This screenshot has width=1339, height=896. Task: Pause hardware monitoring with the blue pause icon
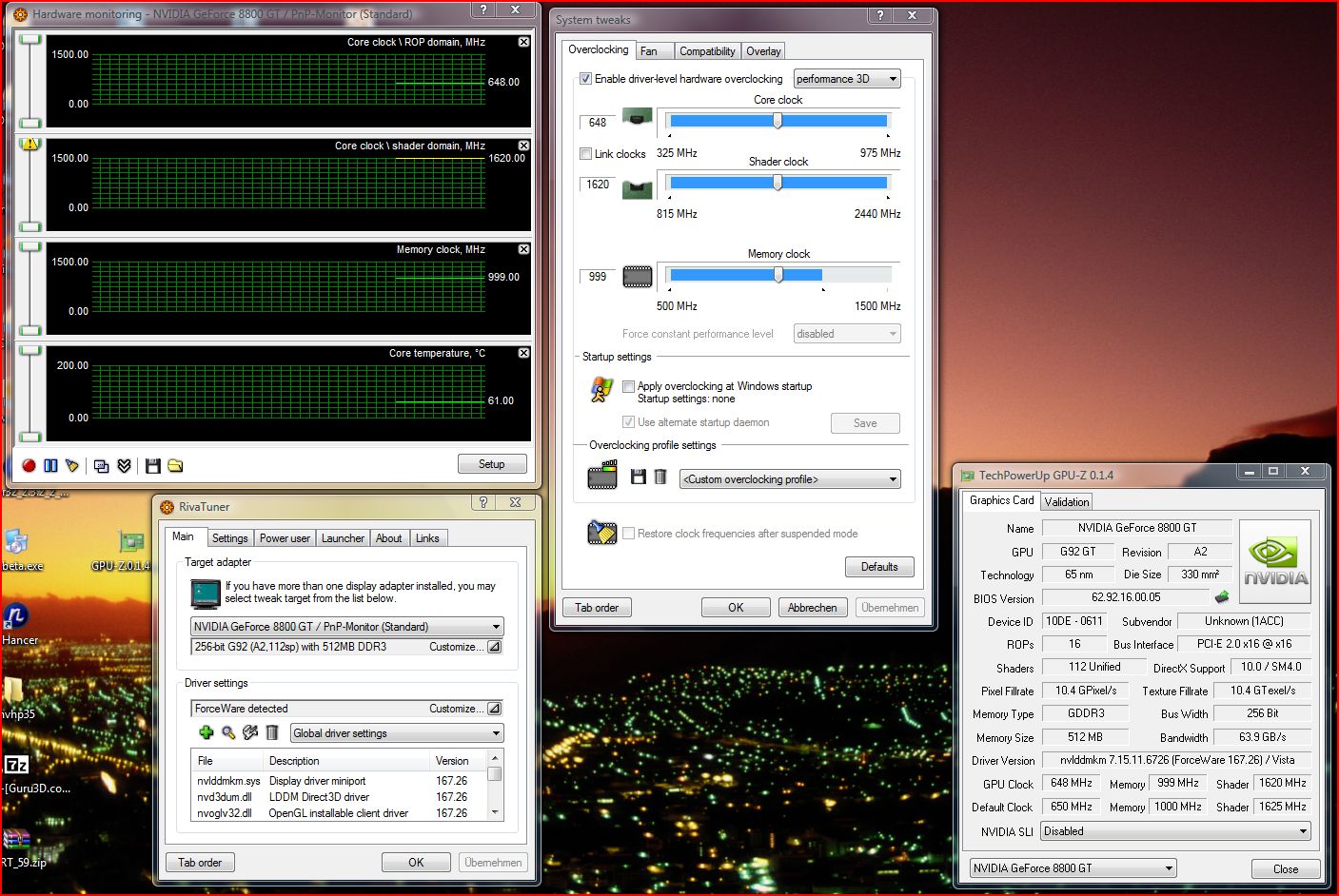point(50,465)
